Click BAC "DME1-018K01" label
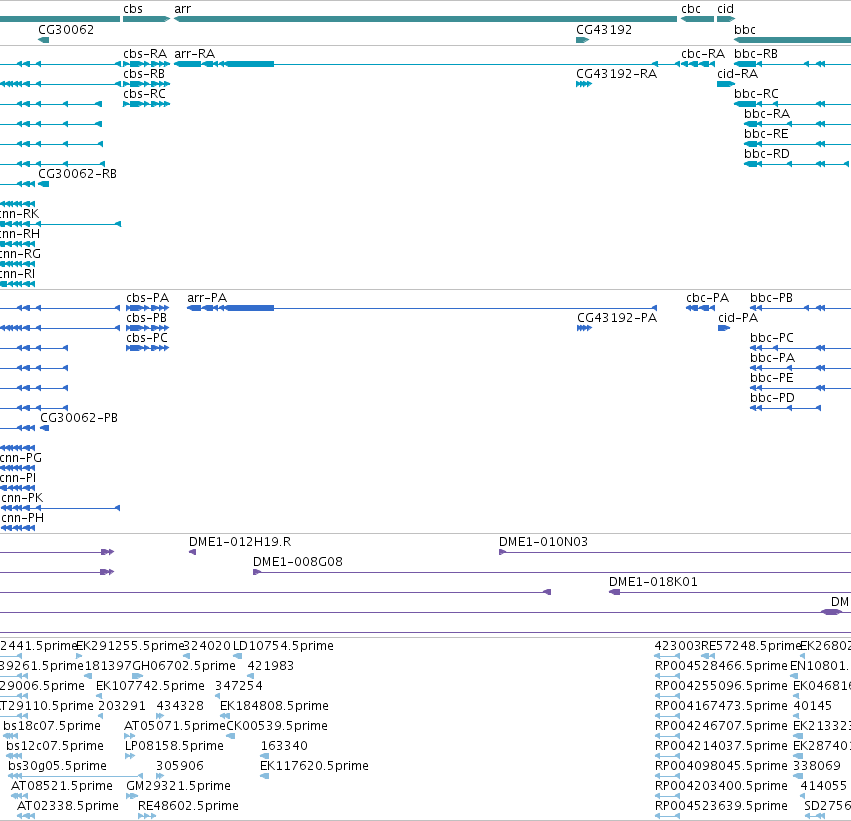851x821 pixels. pos(653,583)
